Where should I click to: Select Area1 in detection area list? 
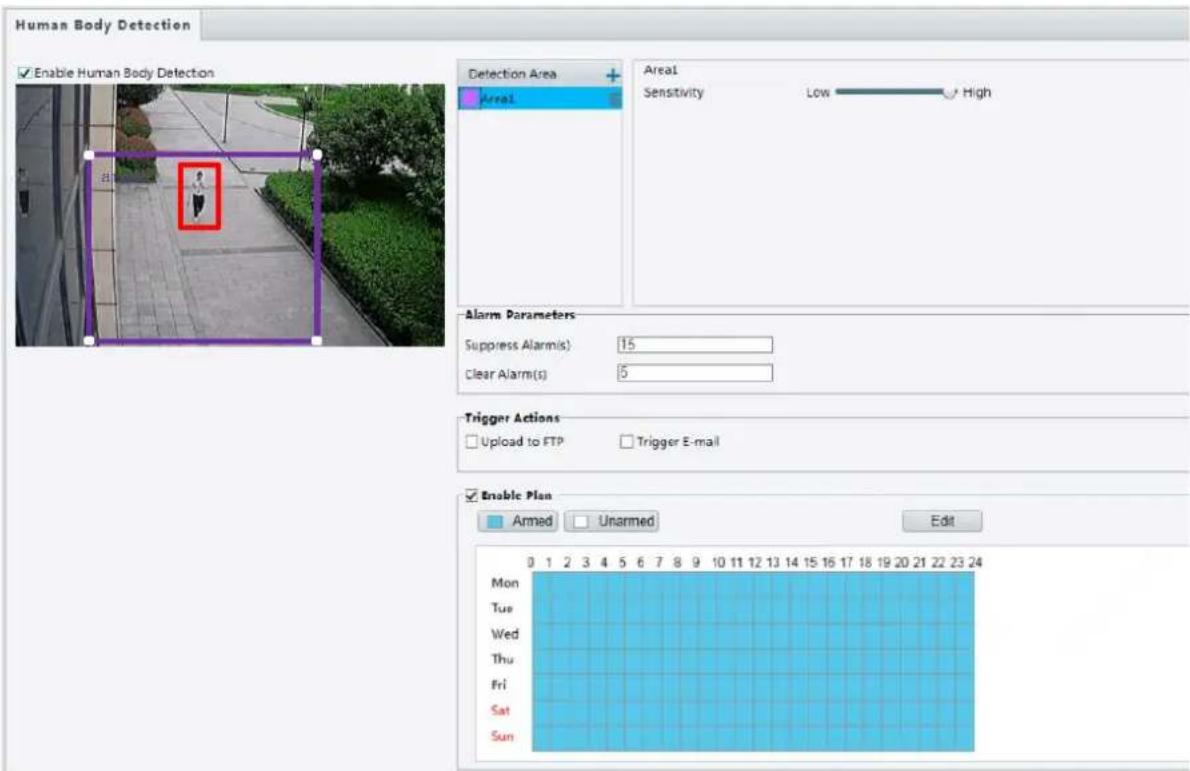point(540,99)
